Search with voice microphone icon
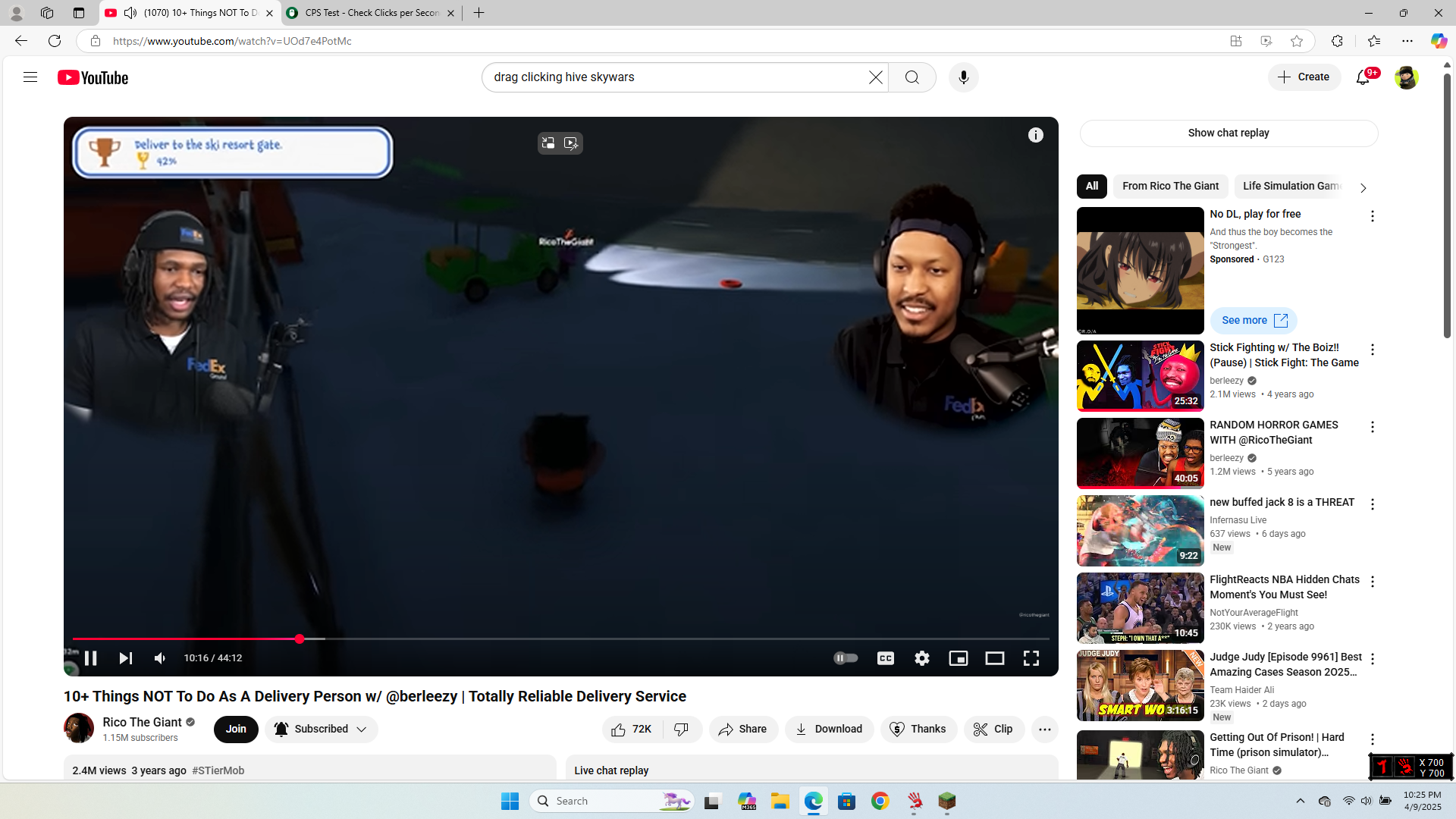Viewport: 1456px width, 819px height. coord(963,77)
